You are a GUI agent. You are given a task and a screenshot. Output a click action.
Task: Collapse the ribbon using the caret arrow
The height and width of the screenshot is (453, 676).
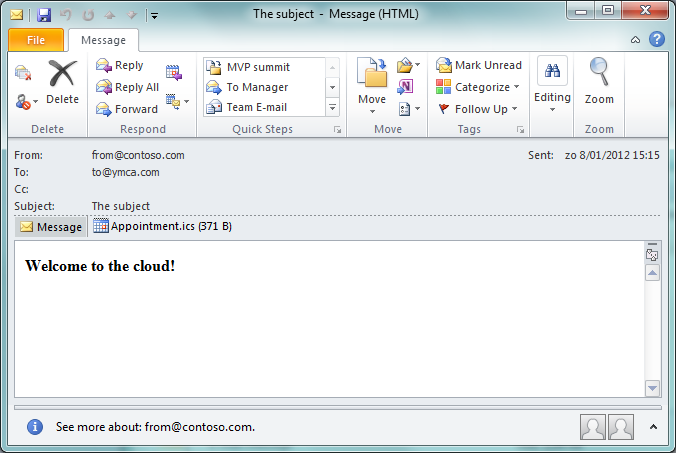[x=636, y=40]
